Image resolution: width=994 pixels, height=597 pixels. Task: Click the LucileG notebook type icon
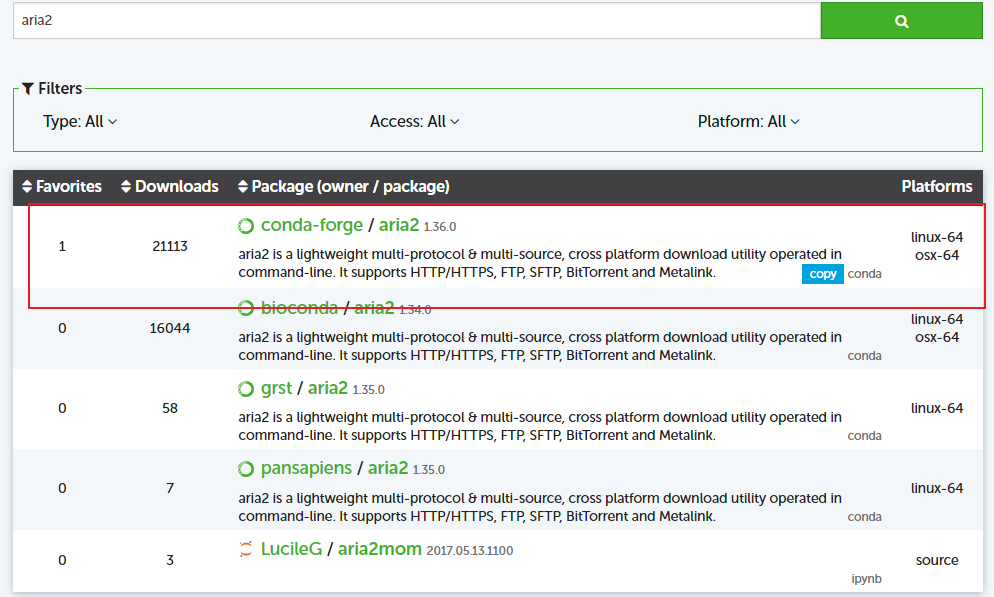[246, 549]
